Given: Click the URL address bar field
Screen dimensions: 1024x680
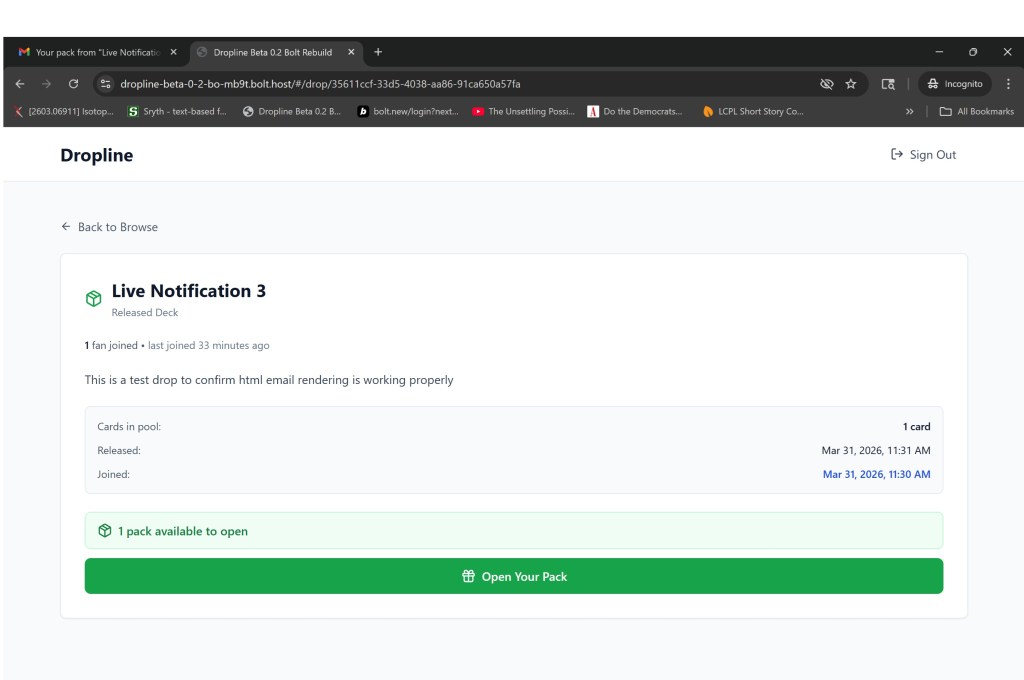Looking at the screenshot, I should pos(450,84).
